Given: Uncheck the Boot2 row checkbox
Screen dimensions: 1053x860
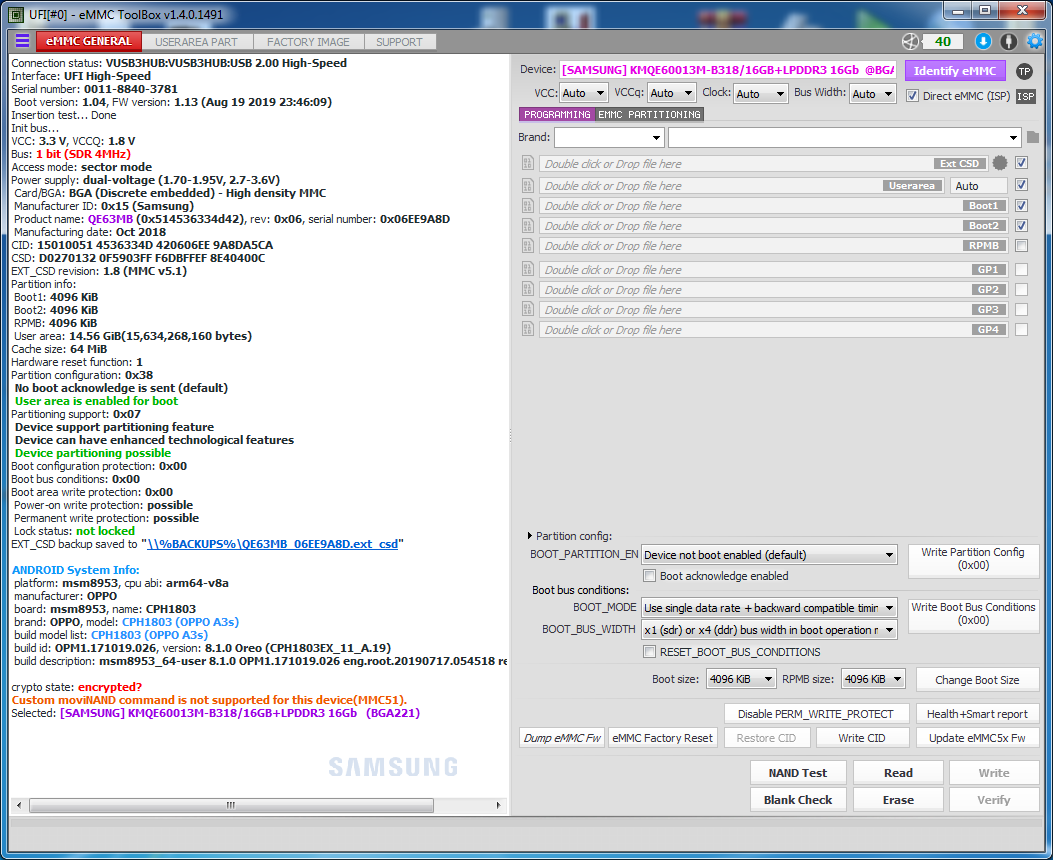Looking at the screenshot, I should click(1021, 226).
